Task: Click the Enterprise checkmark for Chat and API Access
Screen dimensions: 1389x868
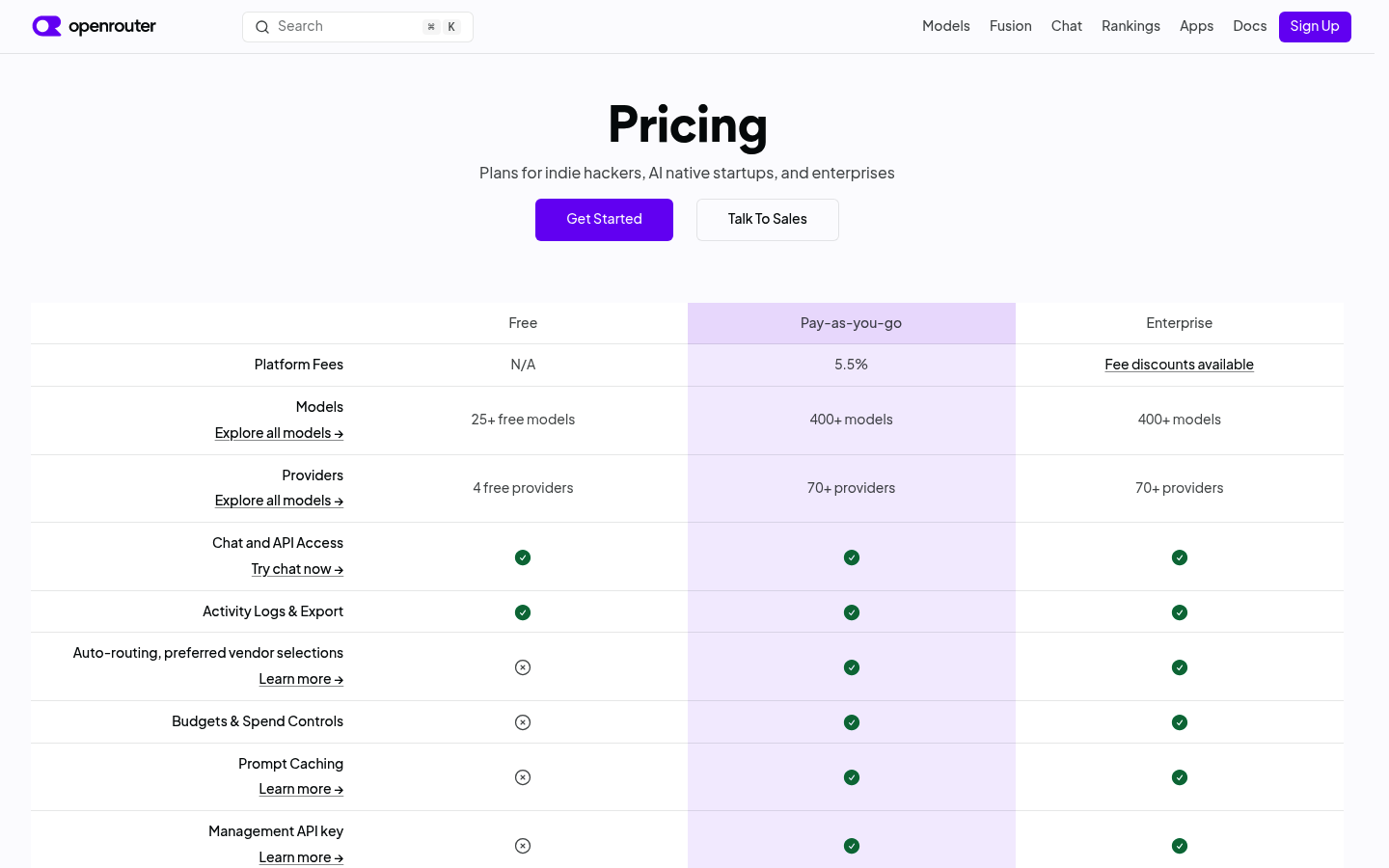Action: coord(1180,557)
